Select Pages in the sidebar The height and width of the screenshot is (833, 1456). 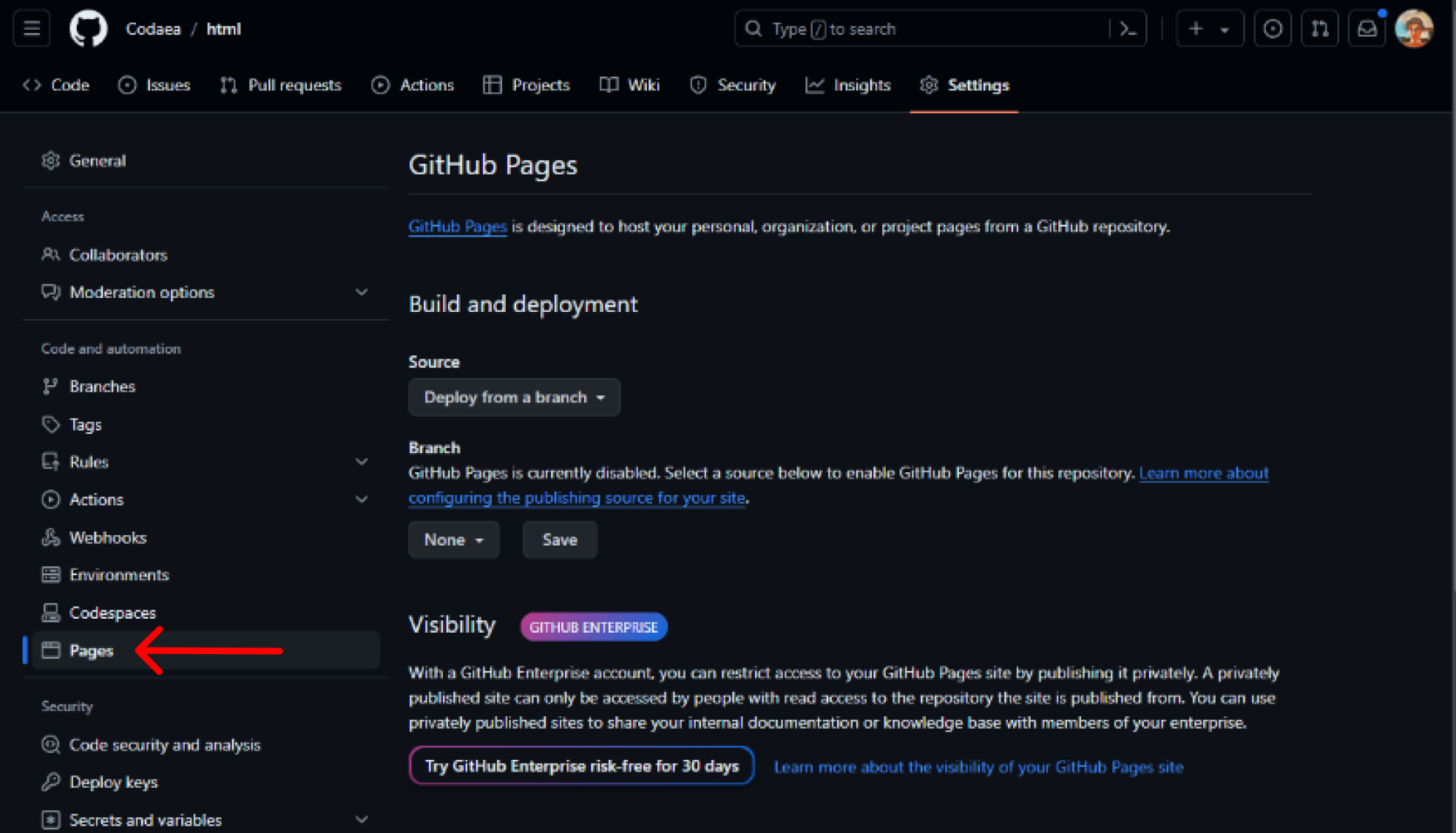click(206, 650)
